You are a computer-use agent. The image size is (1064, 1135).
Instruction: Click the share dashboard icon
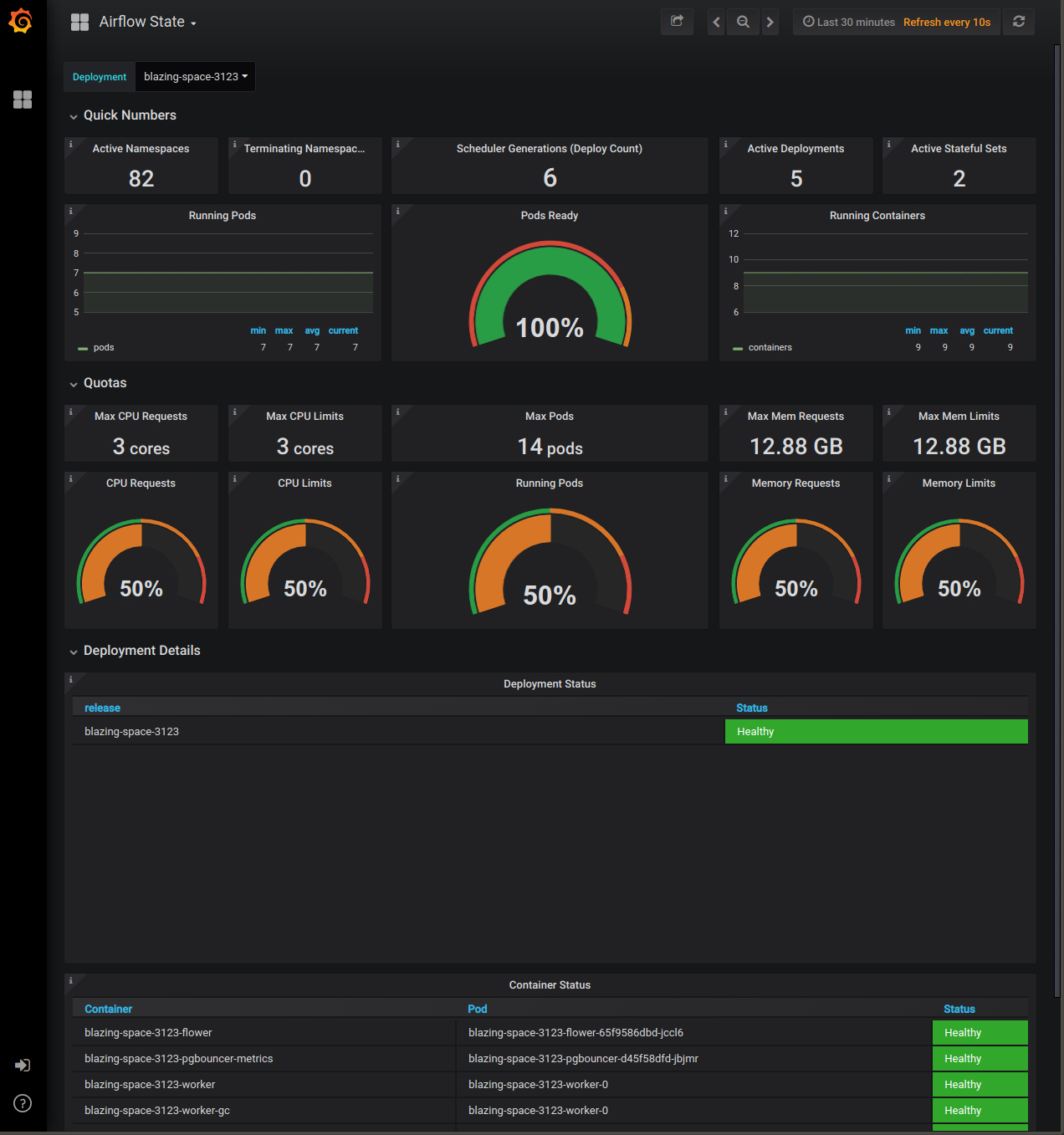(677, 22)
